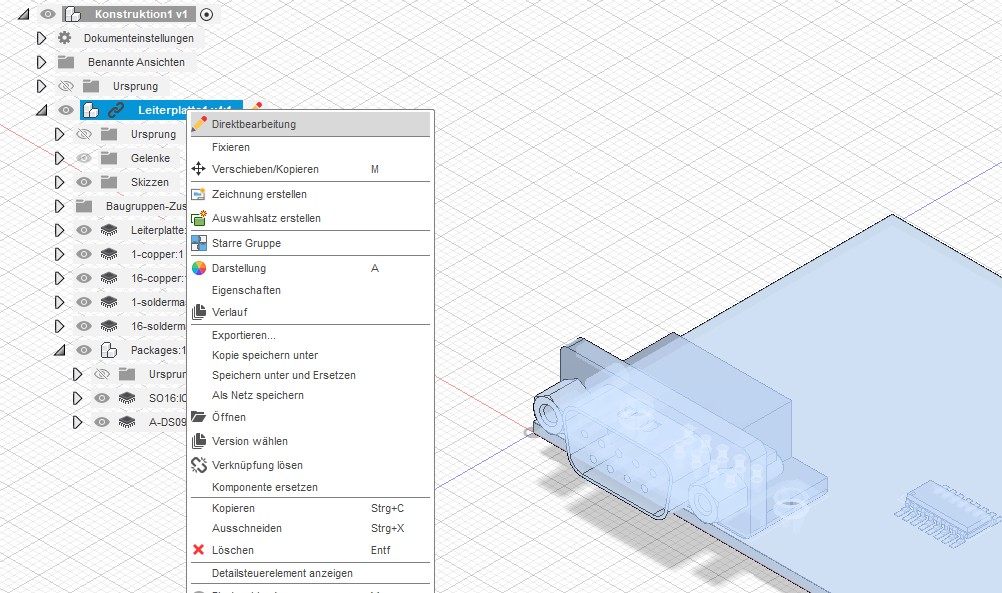Image resolution: width=1002 pixels, height=593 pixels.
Task: Click the Packages:1 component icon
Action: pyautogui.click(x=109, y=350)
